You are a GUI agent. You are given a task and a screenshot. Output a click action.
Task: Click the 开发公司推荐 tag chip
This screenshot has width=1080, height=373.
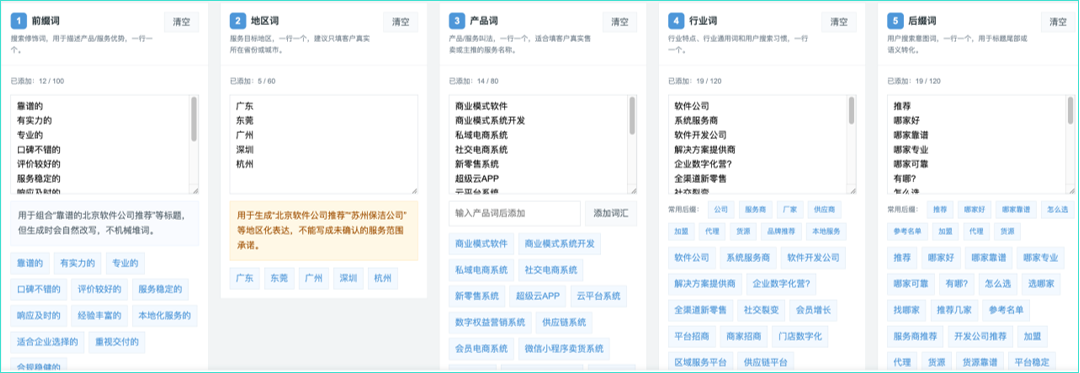[981, 337]
